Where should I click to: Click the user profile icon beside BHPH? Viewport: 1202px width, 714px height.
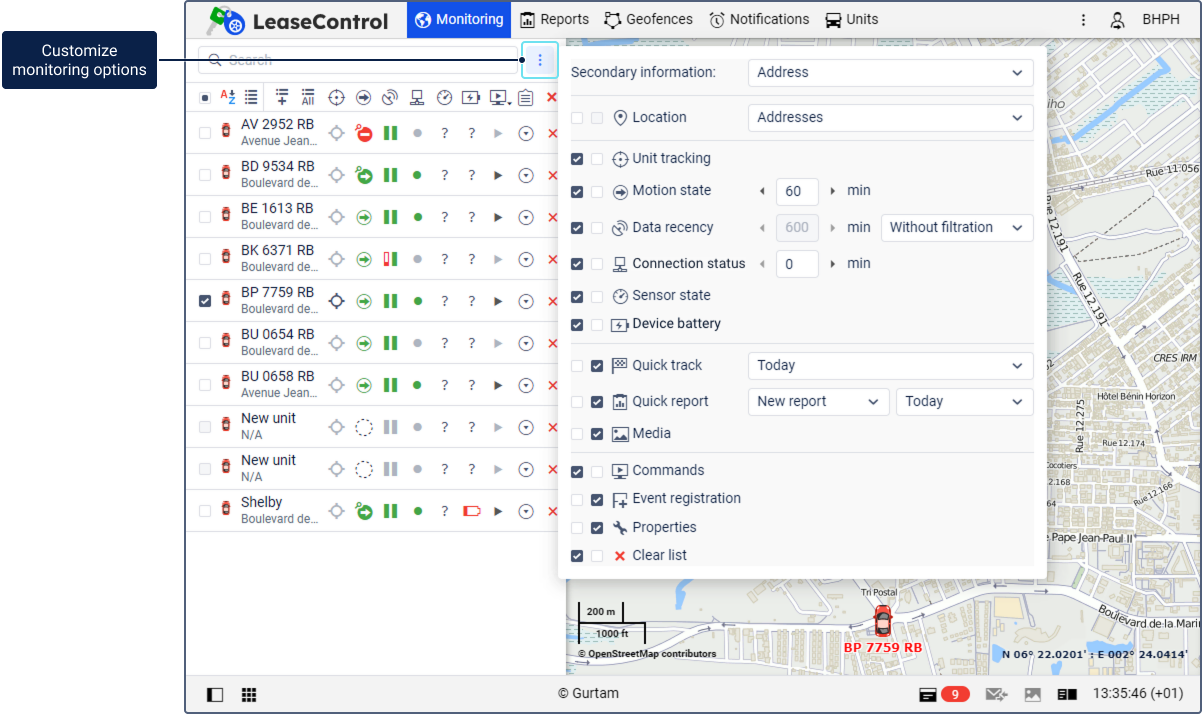click(x=1118, y=20)
